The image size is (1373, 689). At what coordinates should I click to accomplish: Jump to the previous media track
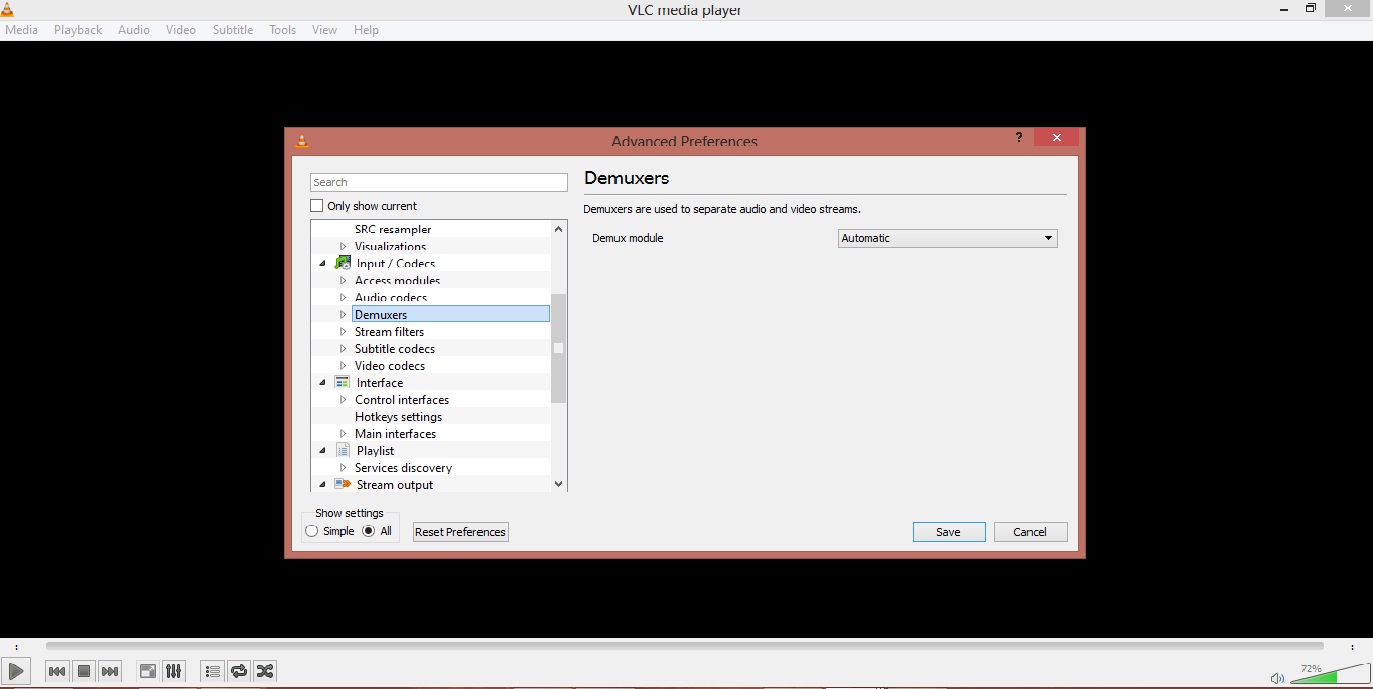click(x=57, y=671)
